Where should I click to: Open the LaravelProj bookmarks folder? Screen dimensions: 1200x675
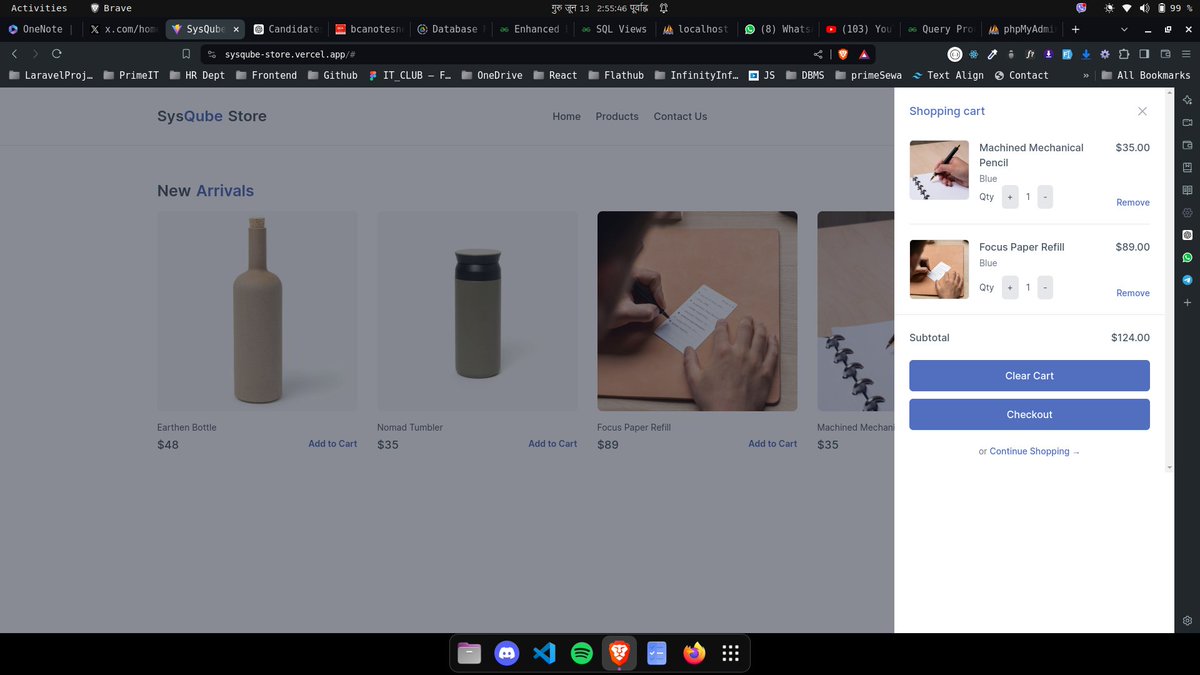pyautogui.click(x=50, y=75)
